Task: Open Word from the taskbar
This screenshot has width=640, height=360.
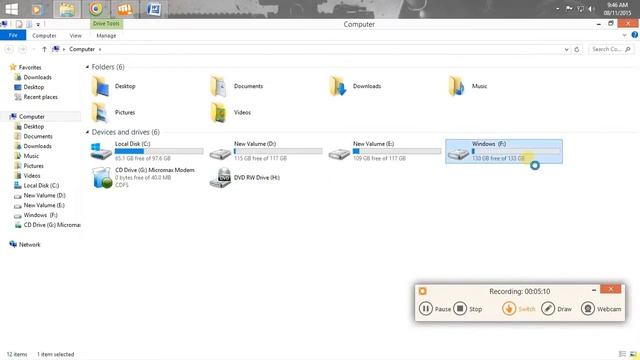Action: tap(154, 9)
